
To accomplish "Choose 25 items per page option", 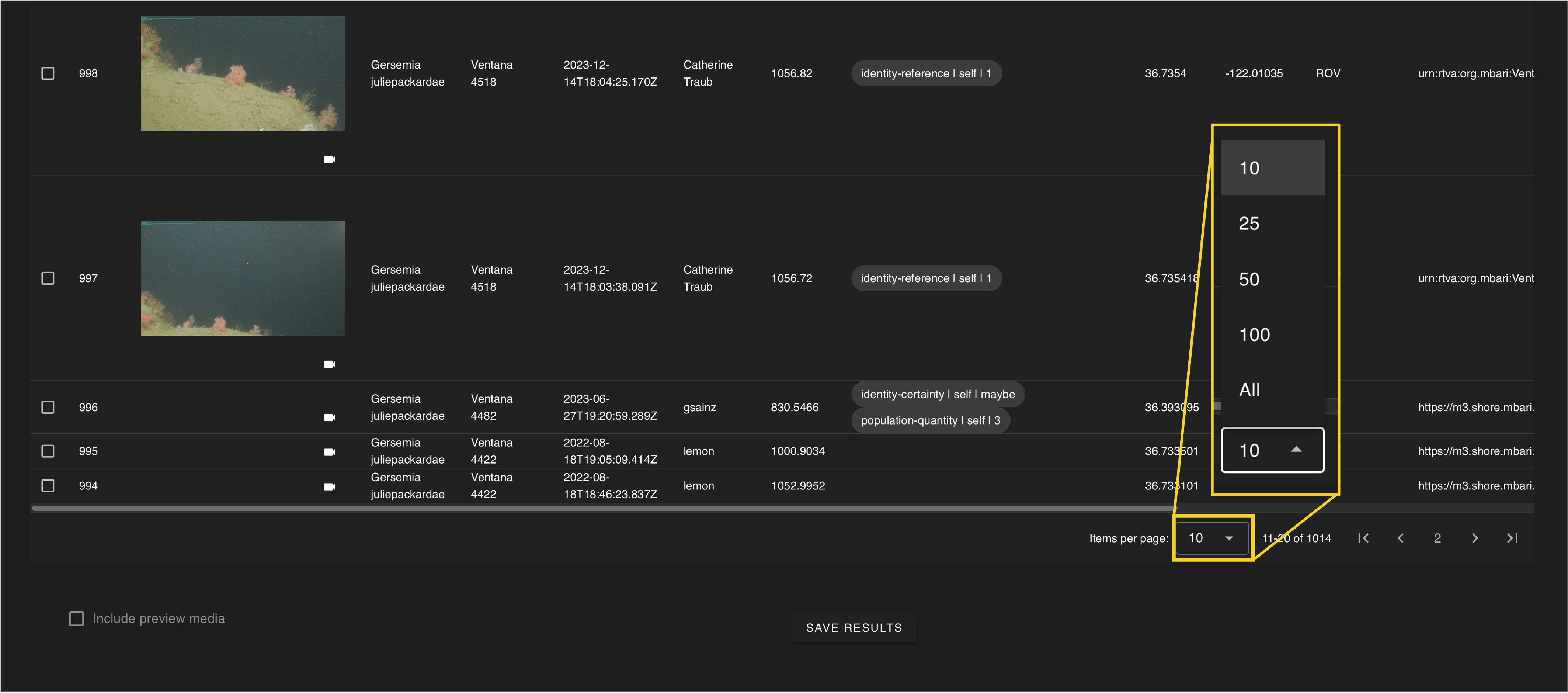I will [x=1272, y=224].
